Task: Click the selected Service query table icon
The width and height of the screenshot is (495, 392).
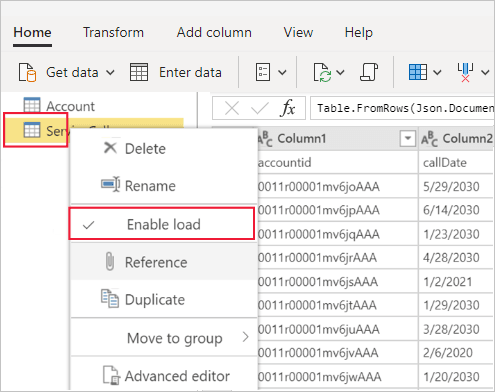Action: point(32,130)
